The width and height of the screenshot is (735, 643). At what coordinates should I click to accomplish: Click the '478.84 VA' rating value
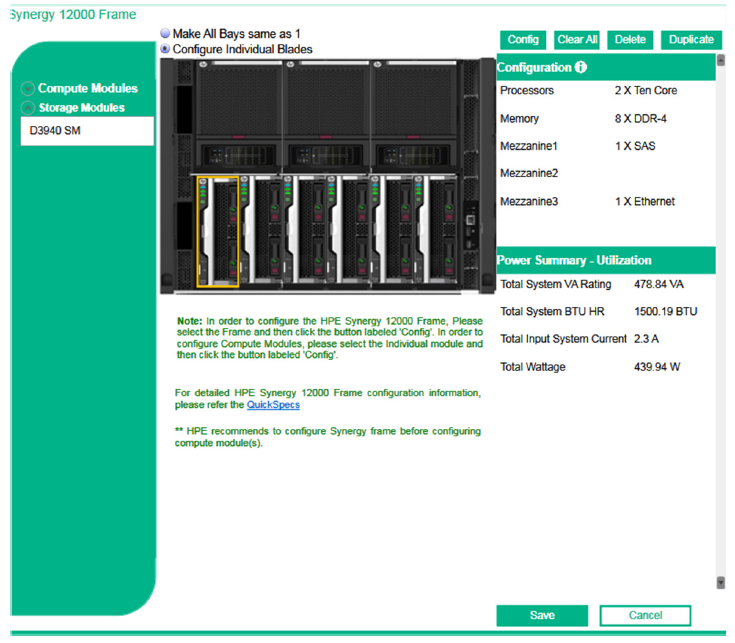tap(659, 284)
